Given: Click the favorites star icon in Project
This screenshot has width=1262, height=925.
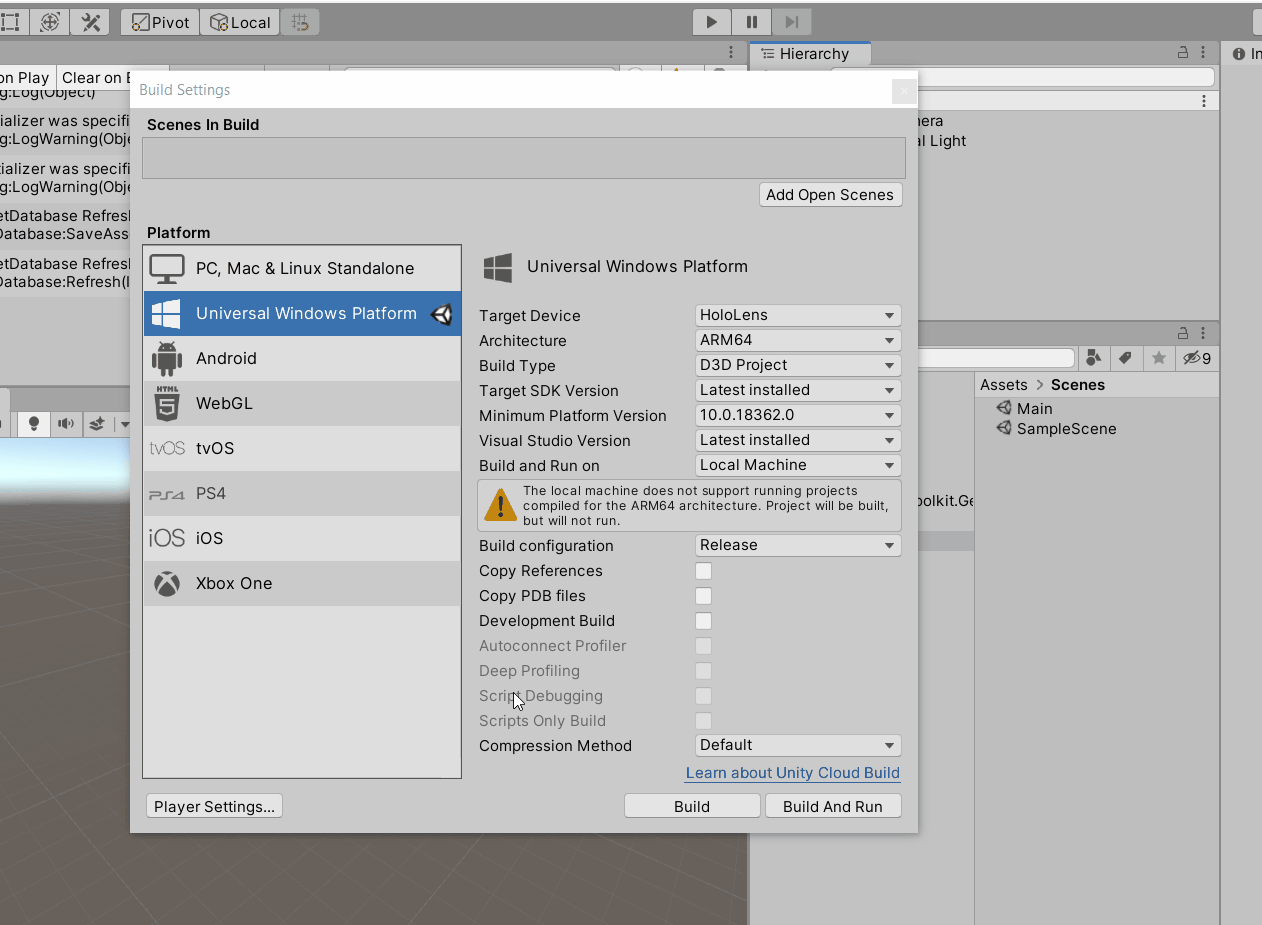Looking at the screenshot, I should point(1158,358).
